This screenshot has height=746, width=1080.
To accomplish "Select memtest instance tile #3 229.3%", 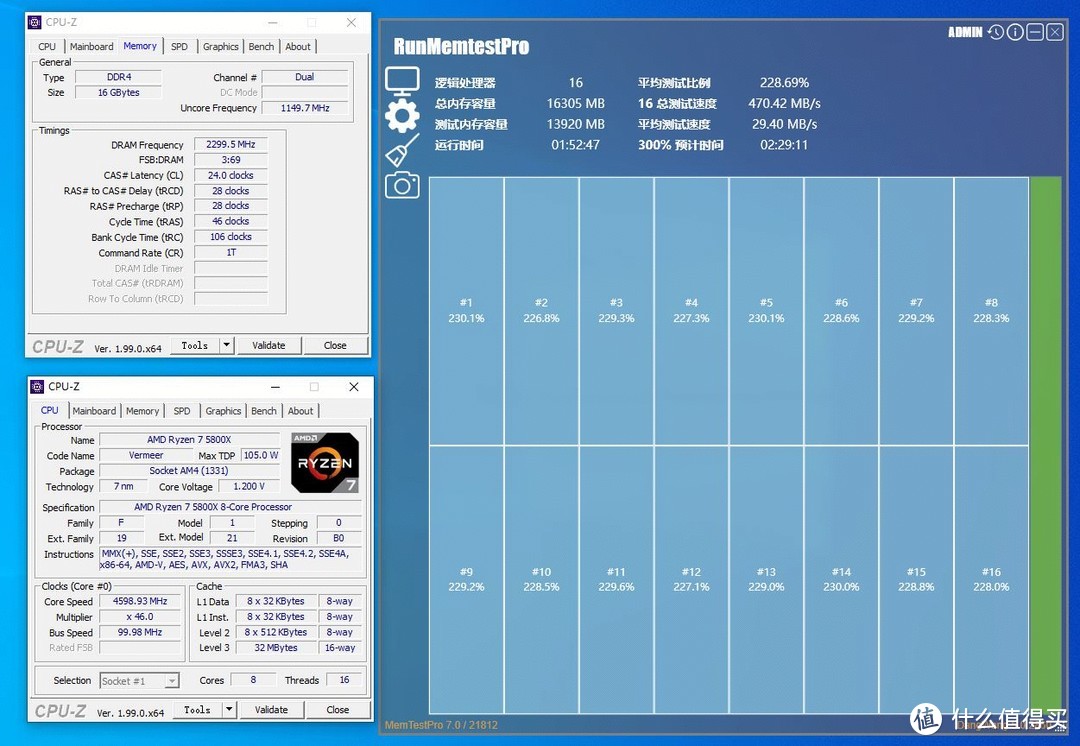I will pos(616,311).
